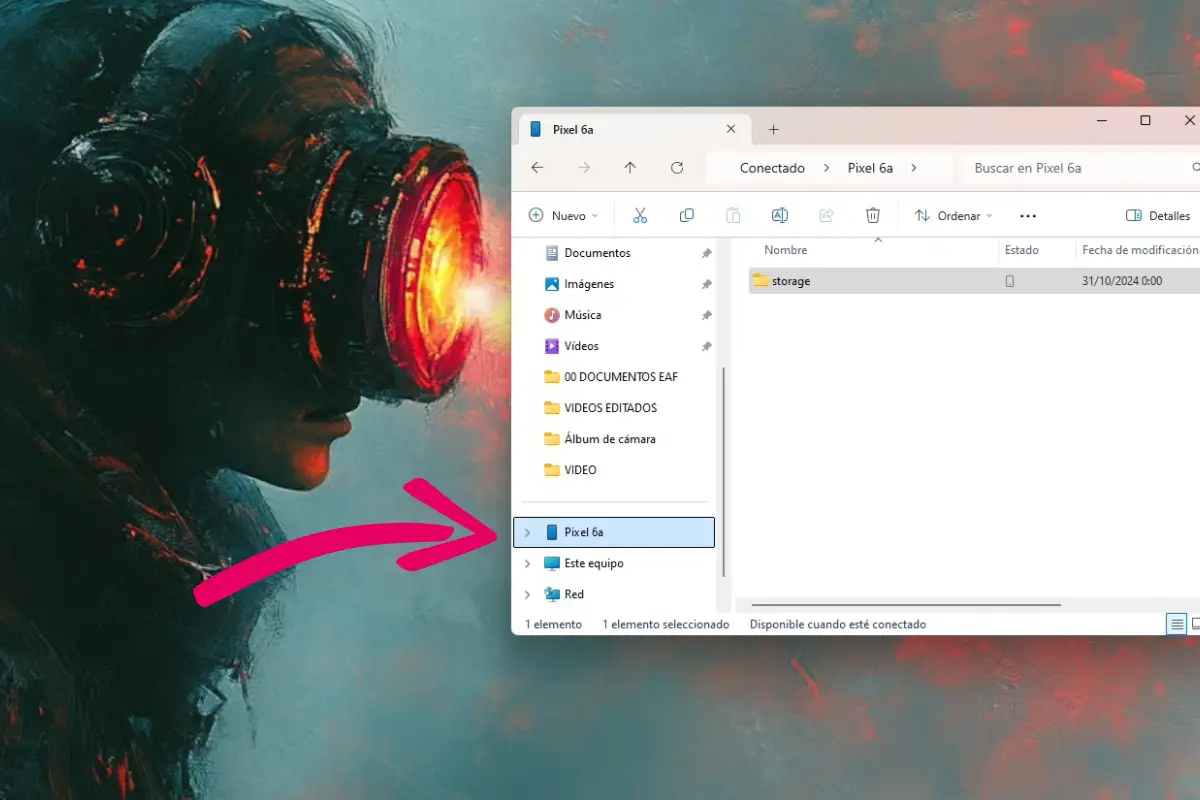Click the Copy icon in toolbar
Image resolution: width=1200 pixels, height=800 pixels.
686,215
